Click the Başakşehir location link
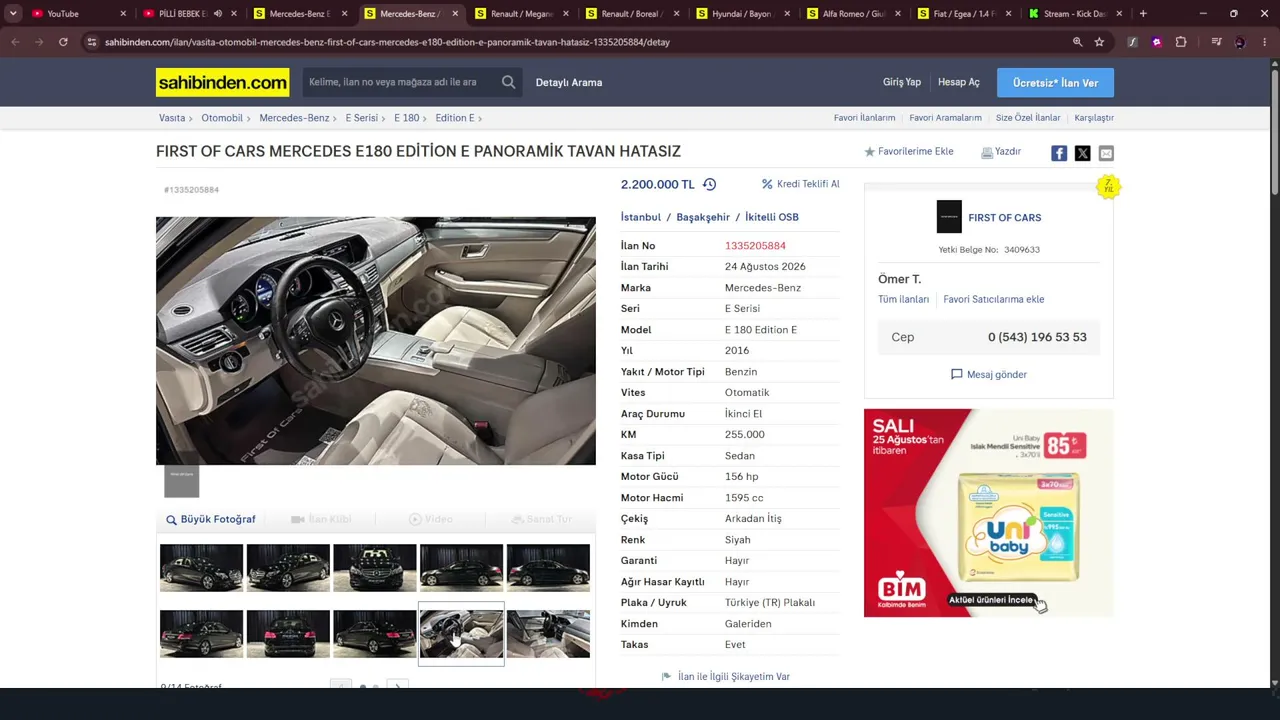The height and width of the screenshot is (720, 1280). (703, 217)
